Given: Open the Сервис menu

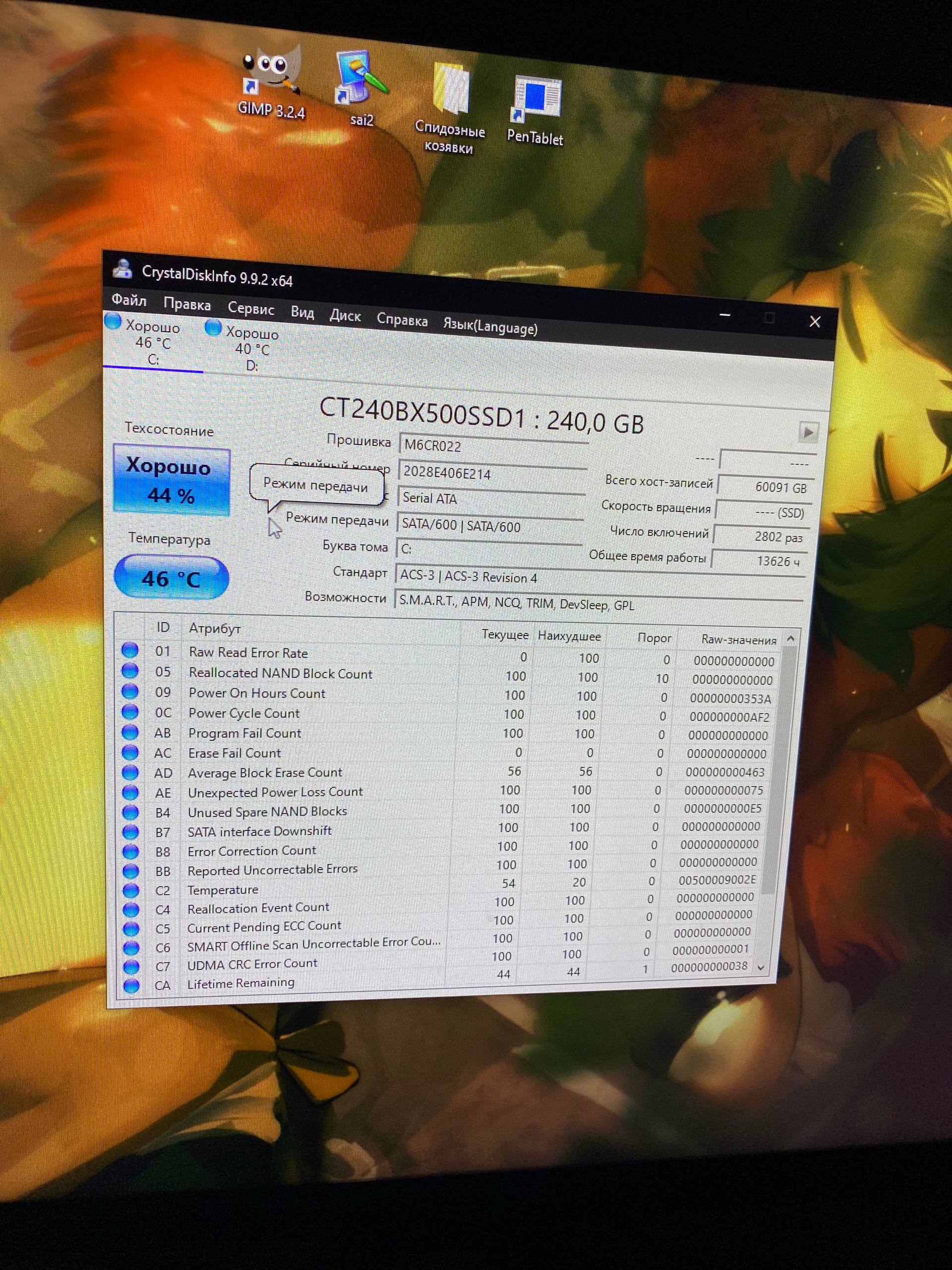Looking at the screenshot, I should [x=251, y=308].
